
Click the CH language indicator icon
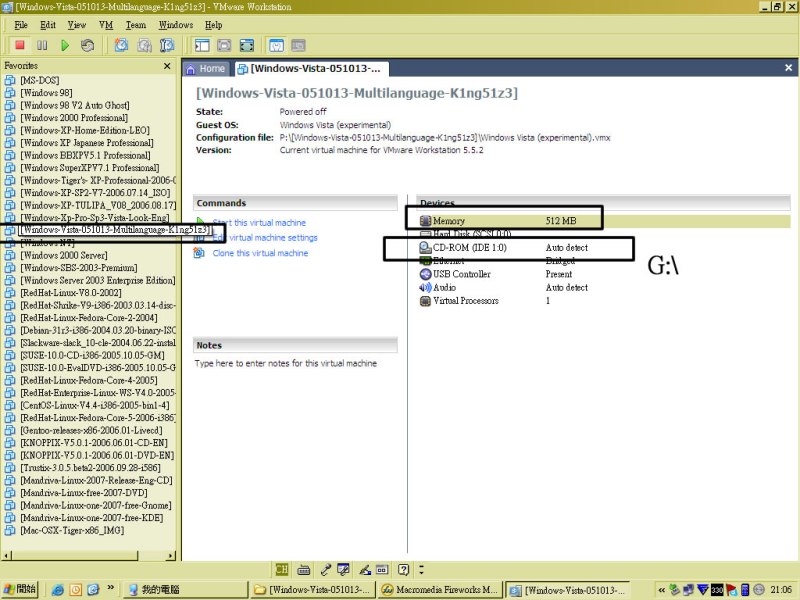click(x=282, y=569)
